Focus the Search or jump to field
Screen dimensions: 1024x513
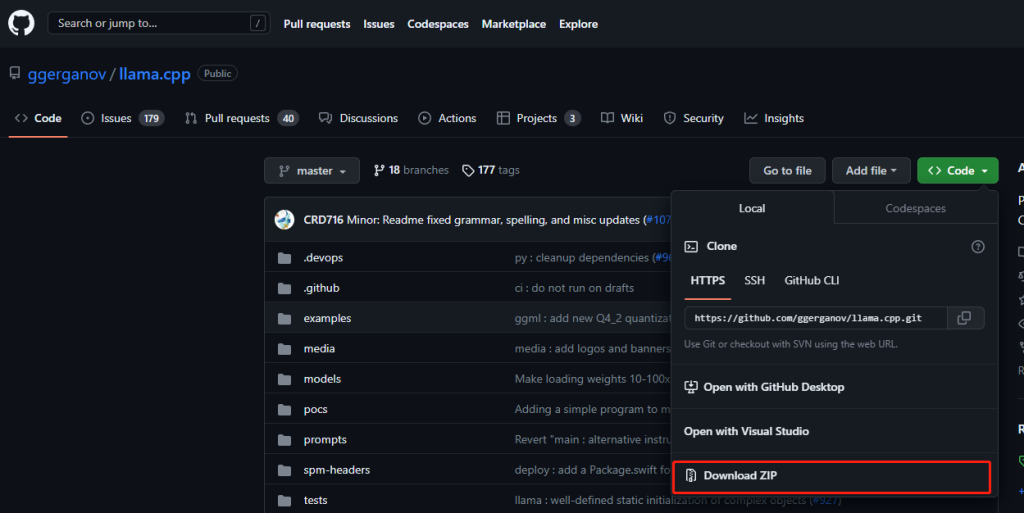(x=159, y=23)
